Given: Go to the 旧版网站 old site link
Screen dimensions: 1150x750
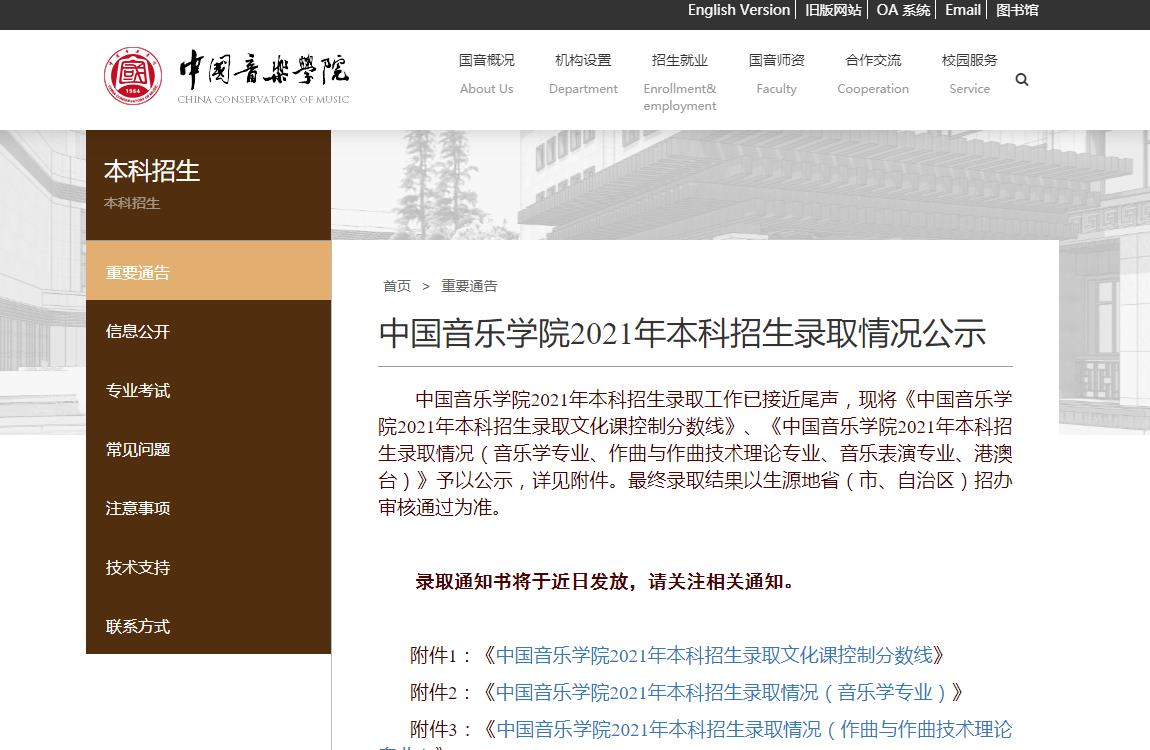Looking at the screenshot, I should click(x=833, y=10).
